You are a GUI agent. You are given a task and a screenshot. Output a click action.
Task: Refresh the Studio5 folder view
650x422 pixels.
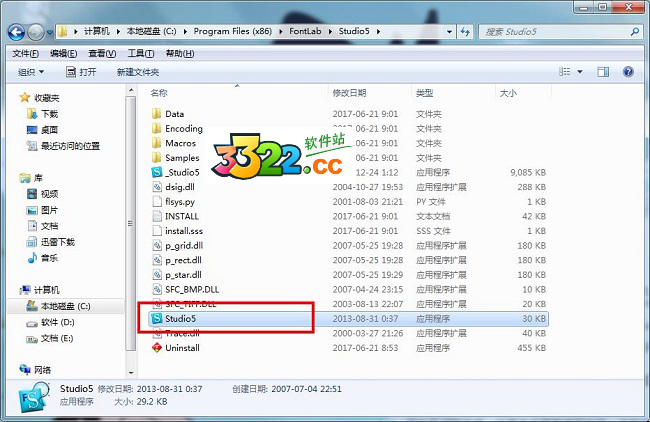pos(465,32)
